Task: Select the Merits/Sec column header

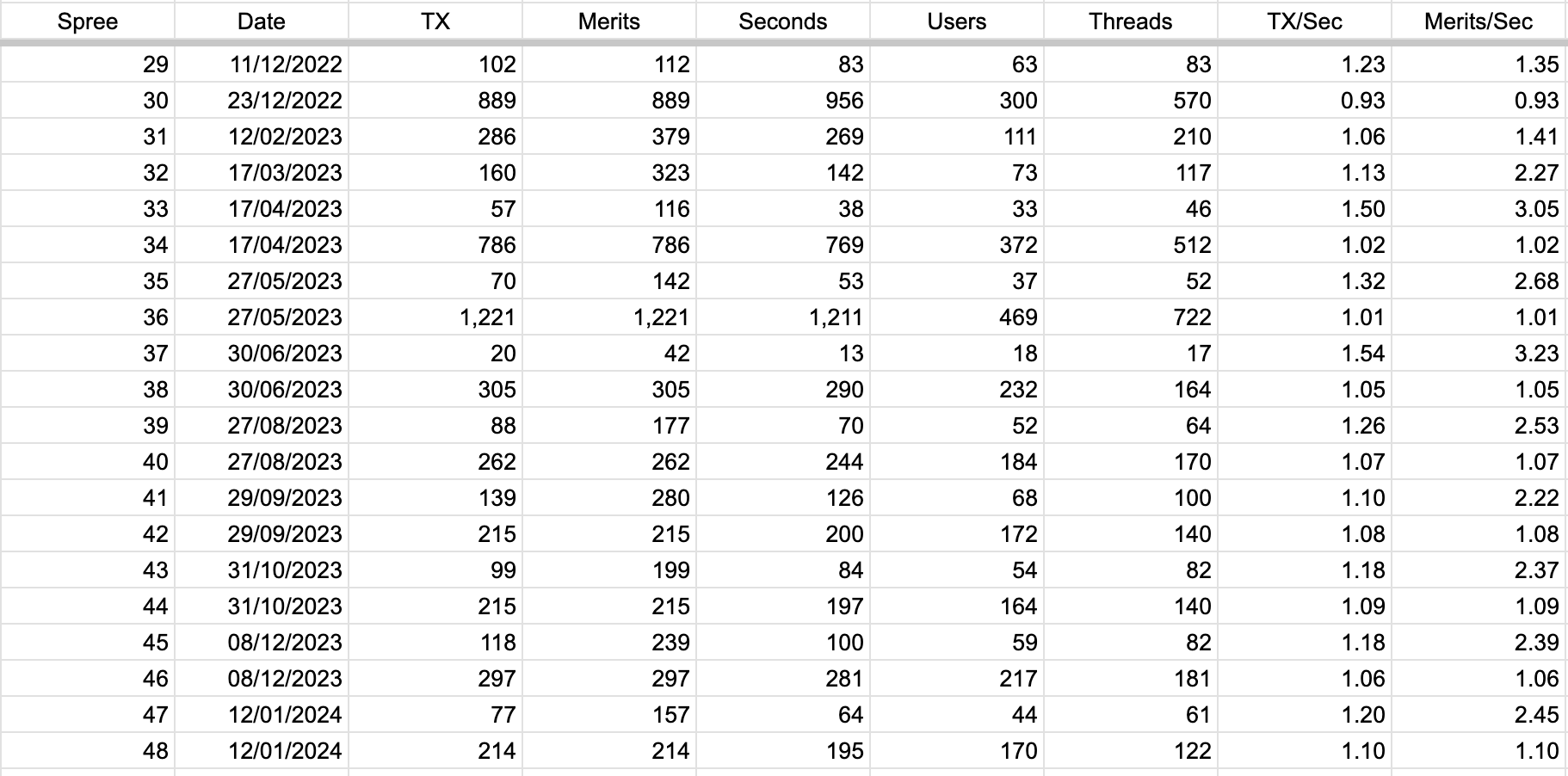Action: (1478, 21)
